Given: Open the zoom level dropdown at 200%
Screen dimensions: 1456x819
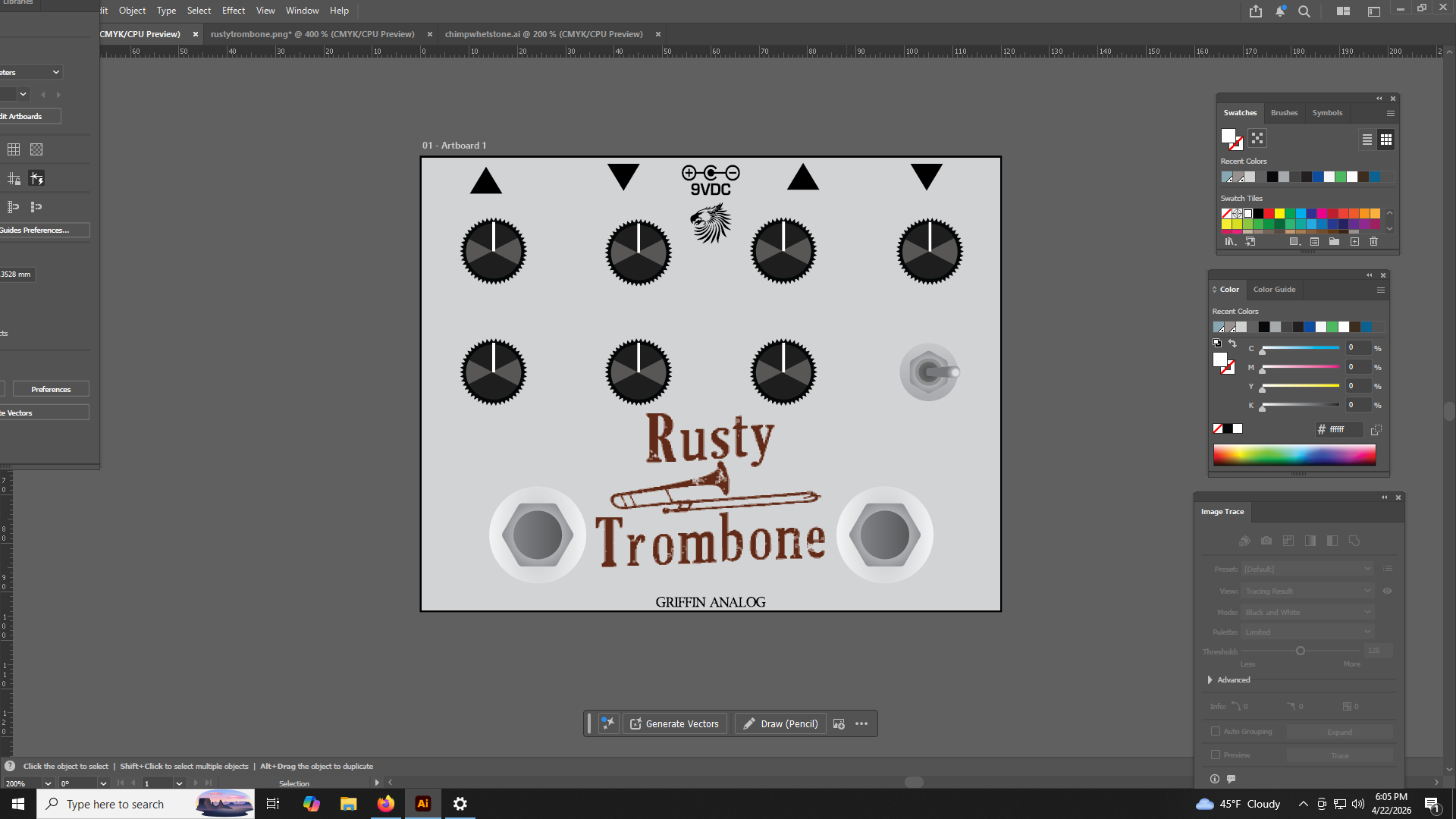Looking at the screenshot, I should click(48, 783).
